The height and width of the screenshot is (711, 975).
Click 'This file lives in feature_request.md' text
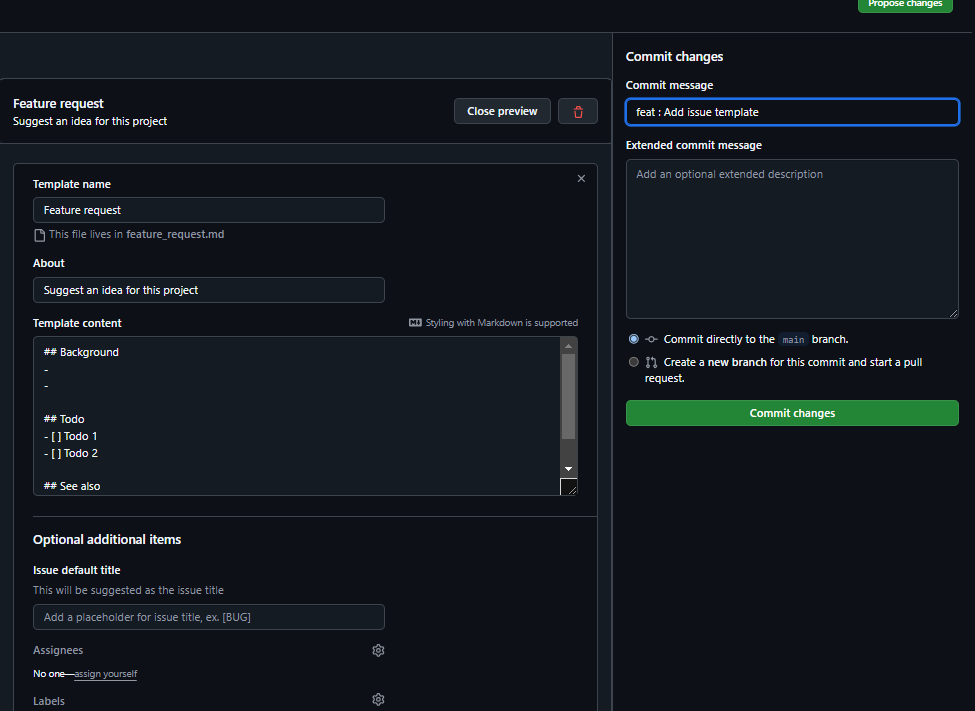coord(136,235)
